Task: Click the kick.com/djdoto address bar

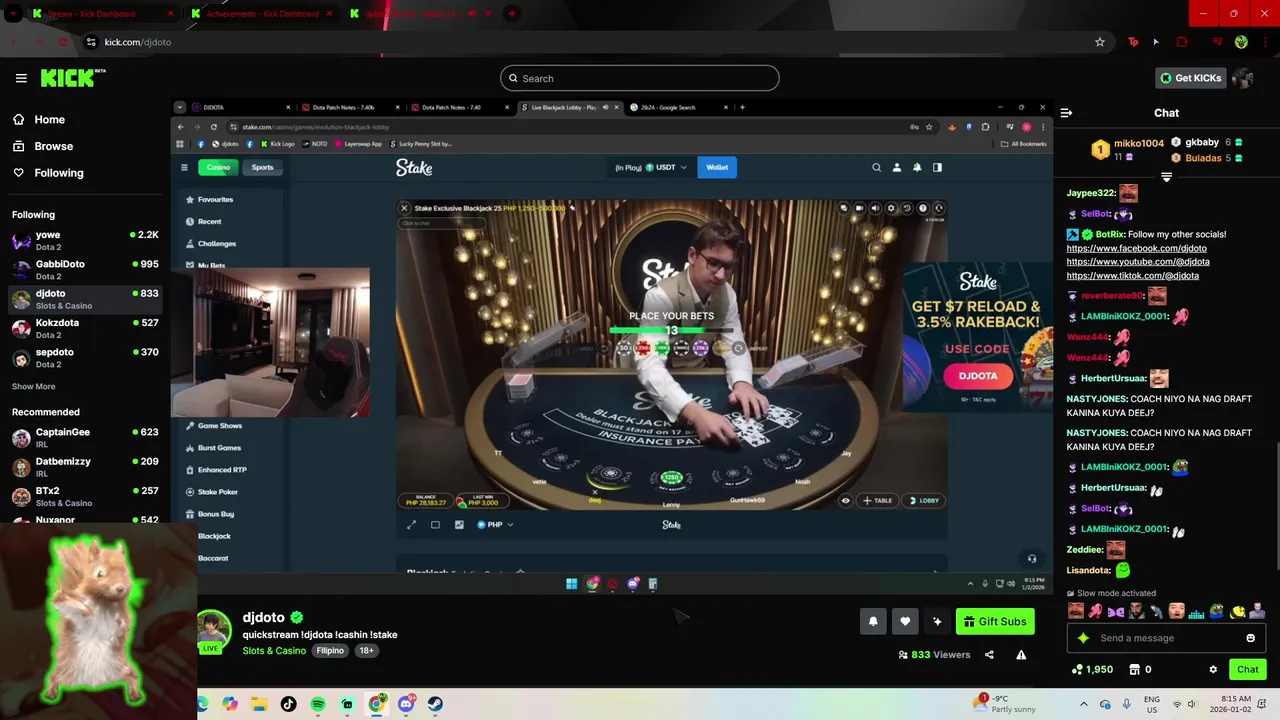Action: pos(590,42)
